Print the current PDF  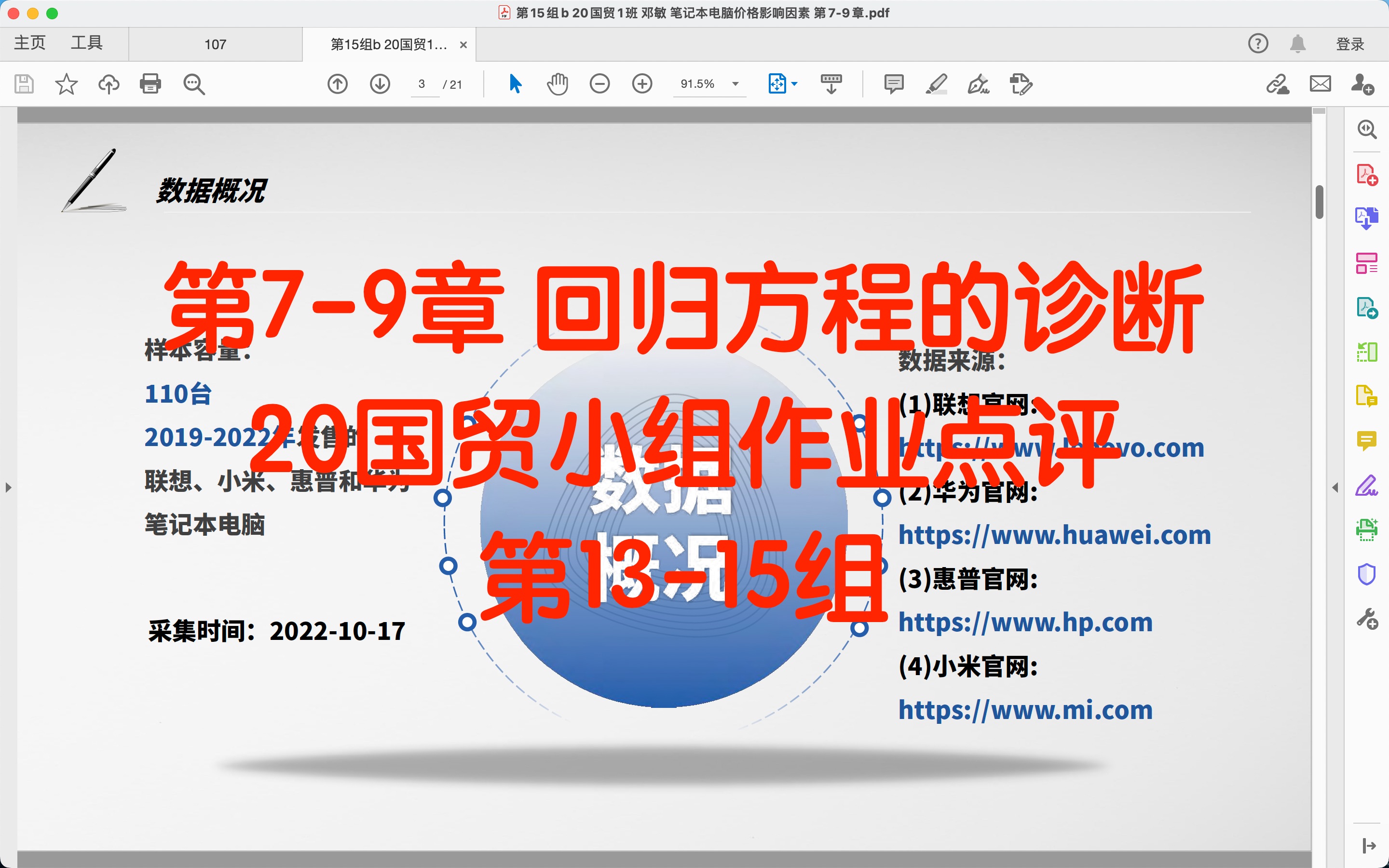point(150,84)
